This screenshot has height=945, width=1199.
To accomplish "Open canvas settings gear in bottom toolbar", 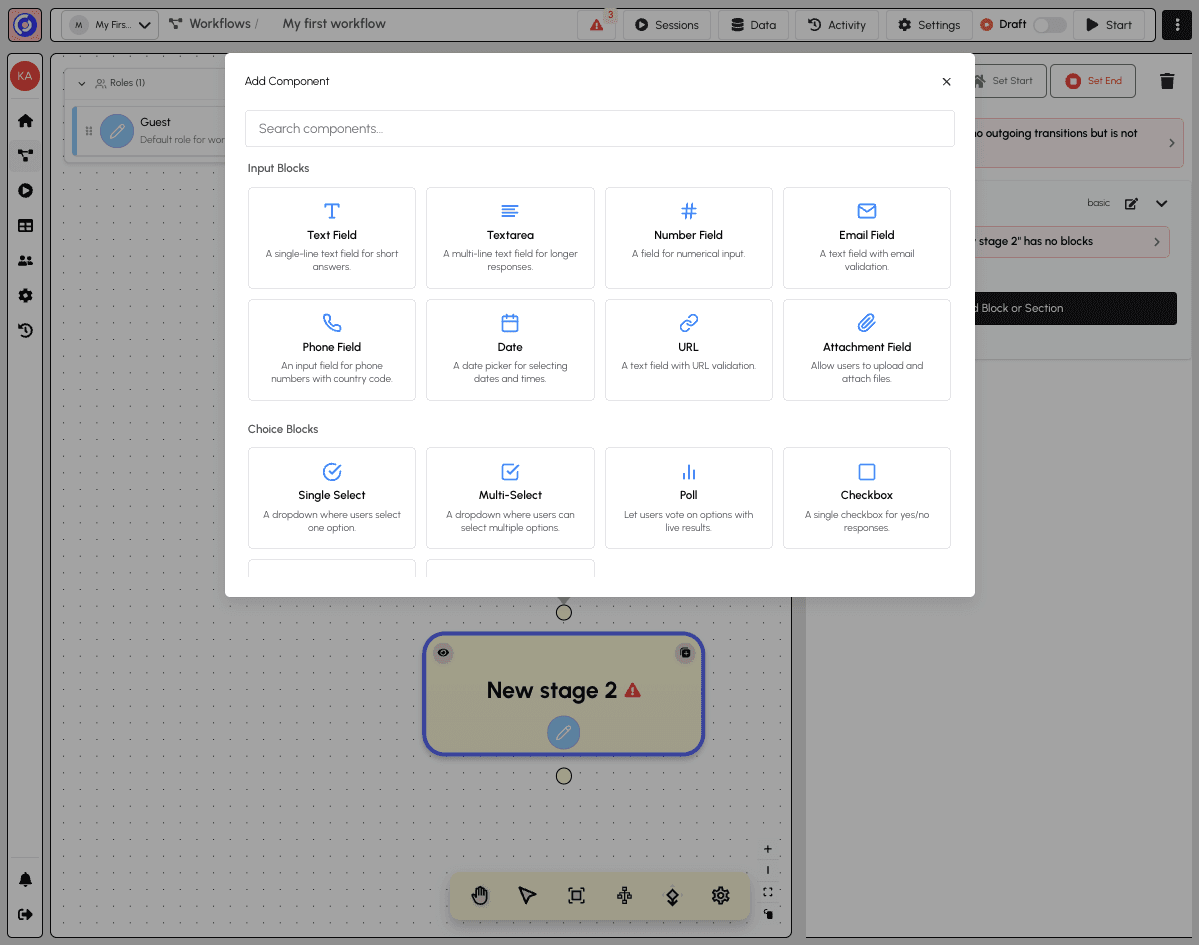I will pyautogui.click(x=720, y=895).
